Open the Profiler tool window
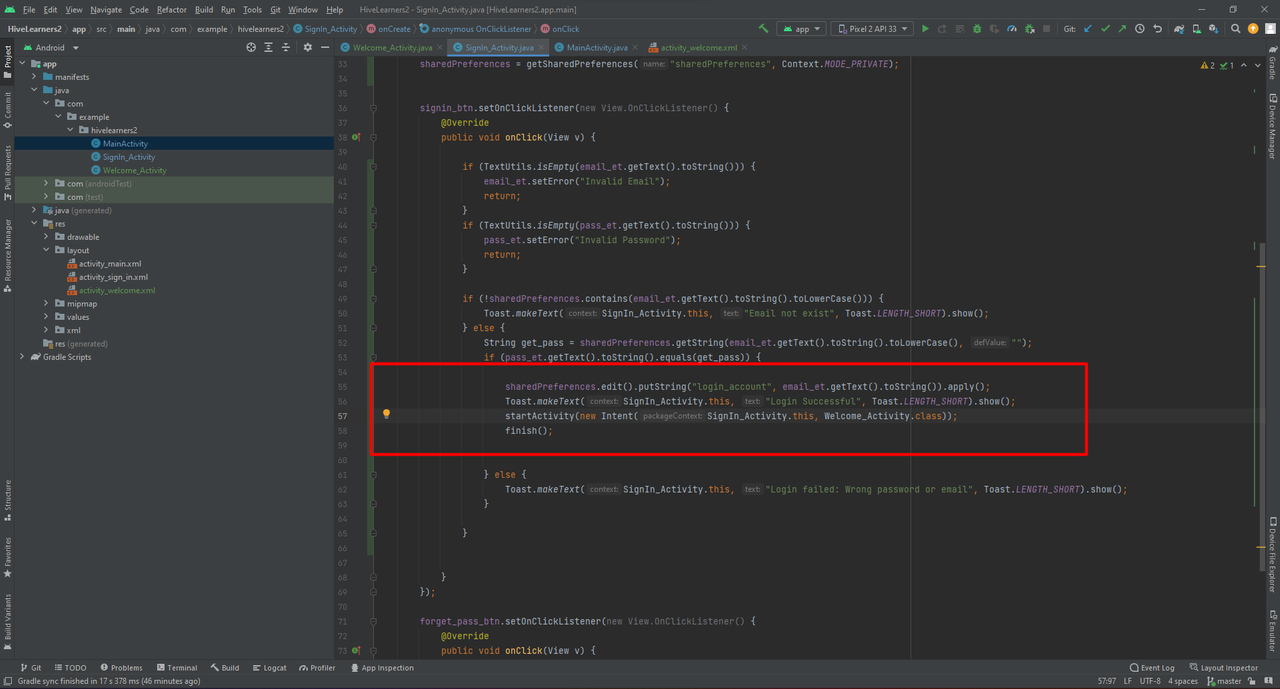This screenshot has height=689, width=1280. click(x=316, y=668)
